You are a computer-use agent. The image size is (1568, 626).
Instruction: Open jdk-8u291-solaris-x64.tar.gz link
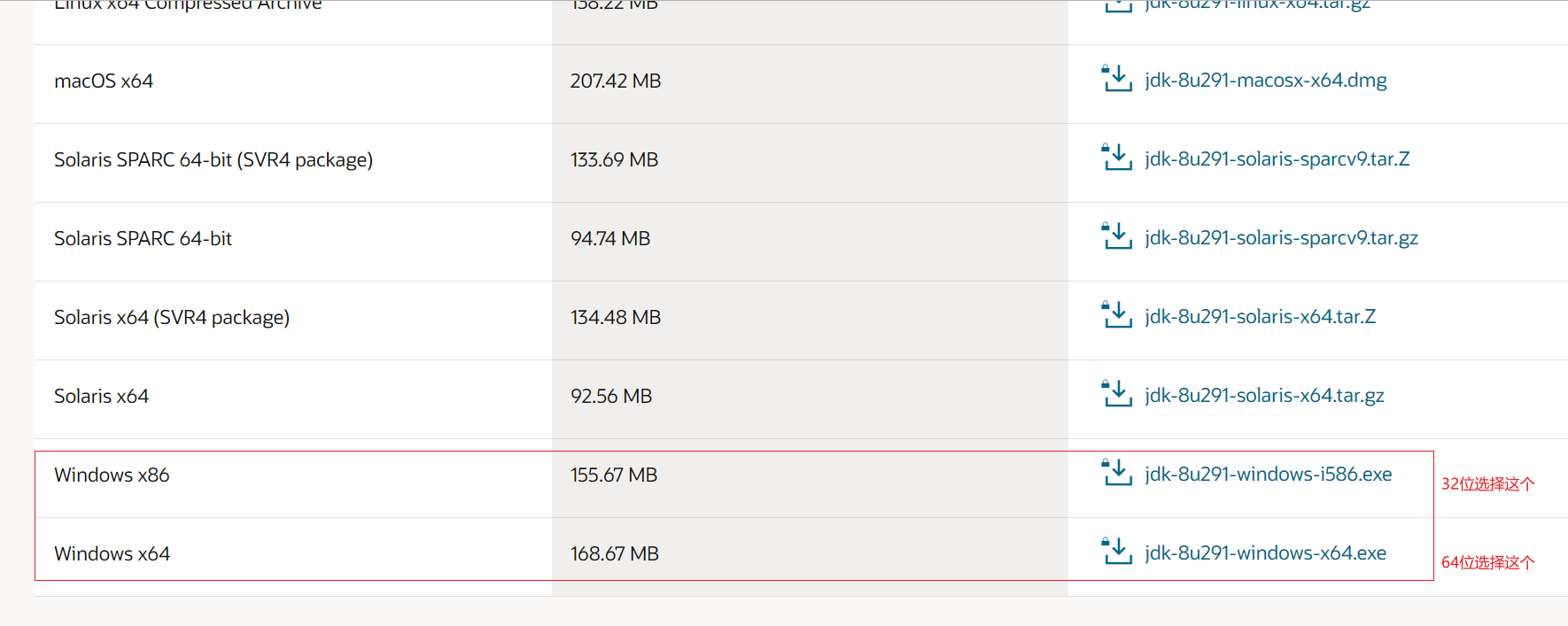pyautogui.click(x=1264, y=396)
